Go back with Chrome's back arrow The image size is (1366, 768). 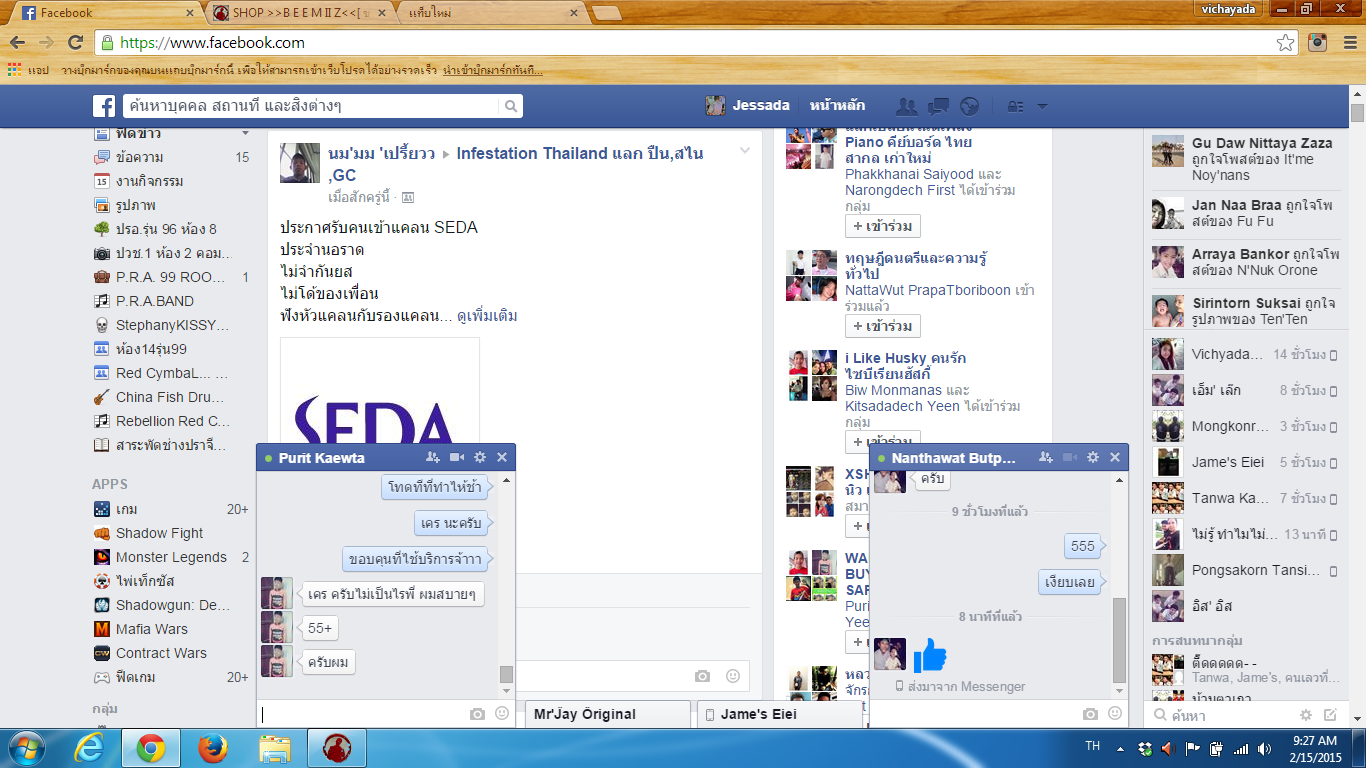tap(18, 43)
